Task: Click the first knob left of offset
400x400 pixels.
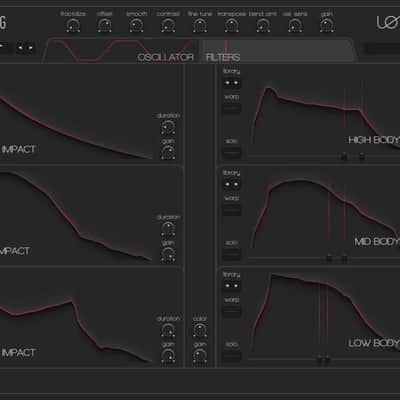Action: point(73,25)
